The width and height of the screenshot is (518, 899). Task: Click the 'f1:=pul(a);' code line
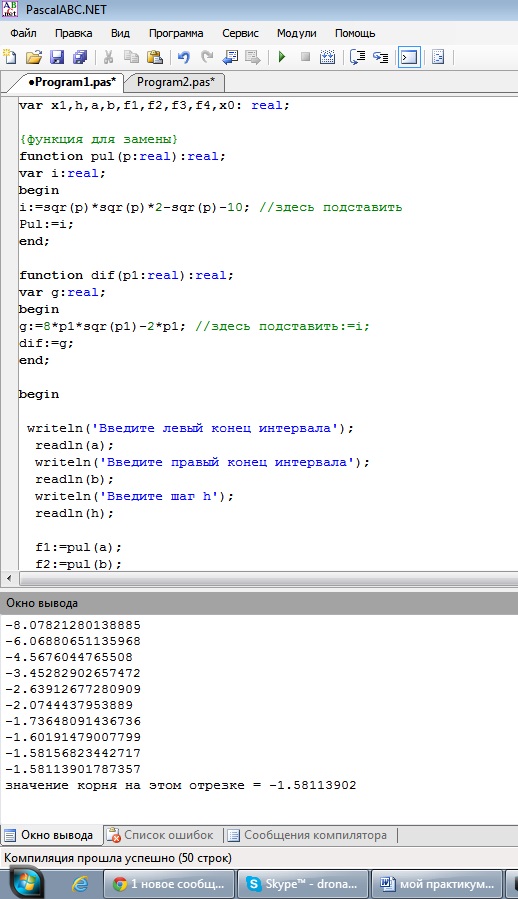(x=79, y=548)
